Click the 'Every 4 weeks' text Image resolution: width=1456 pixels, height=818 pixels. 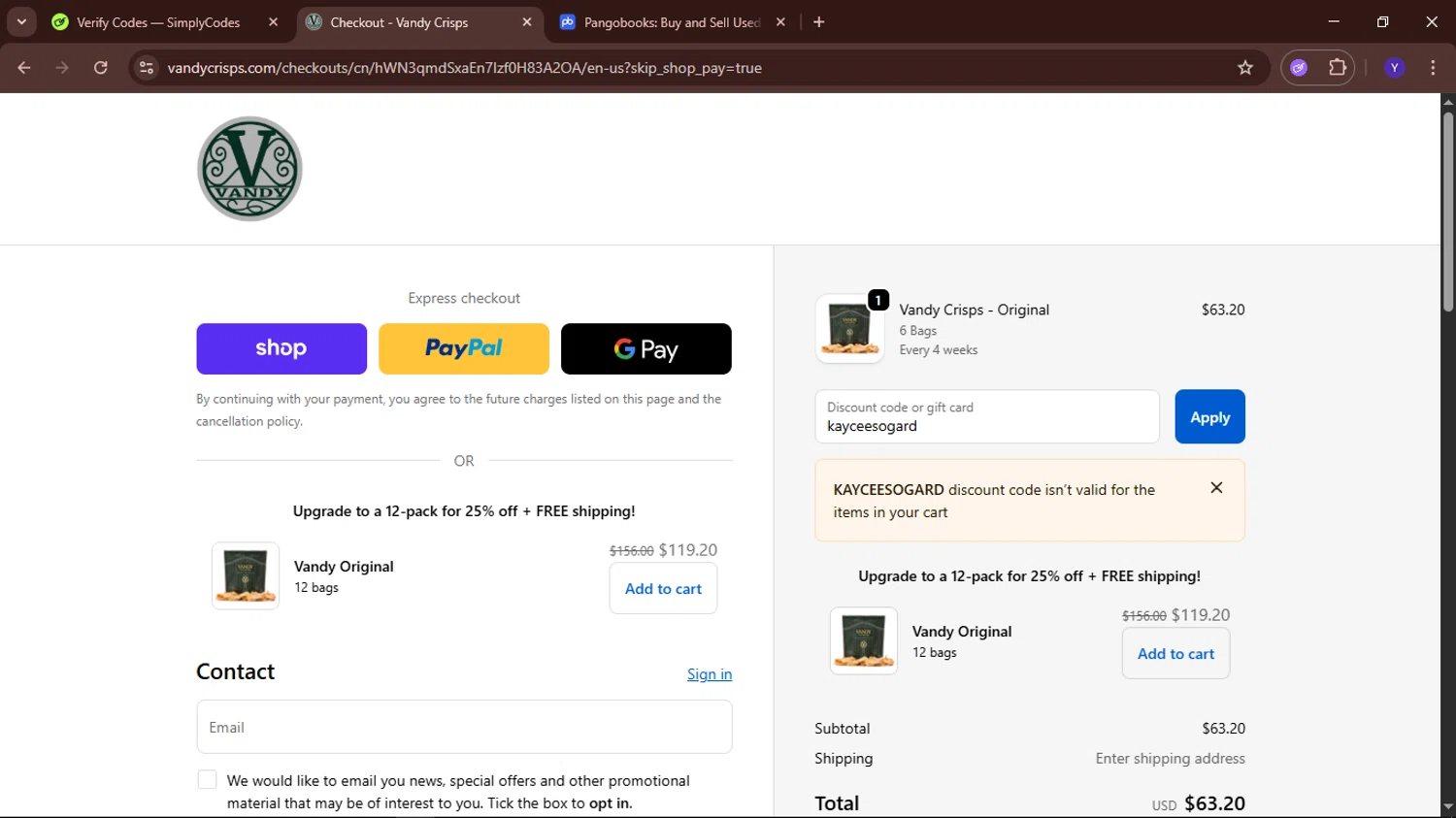(x=938, y=350)
